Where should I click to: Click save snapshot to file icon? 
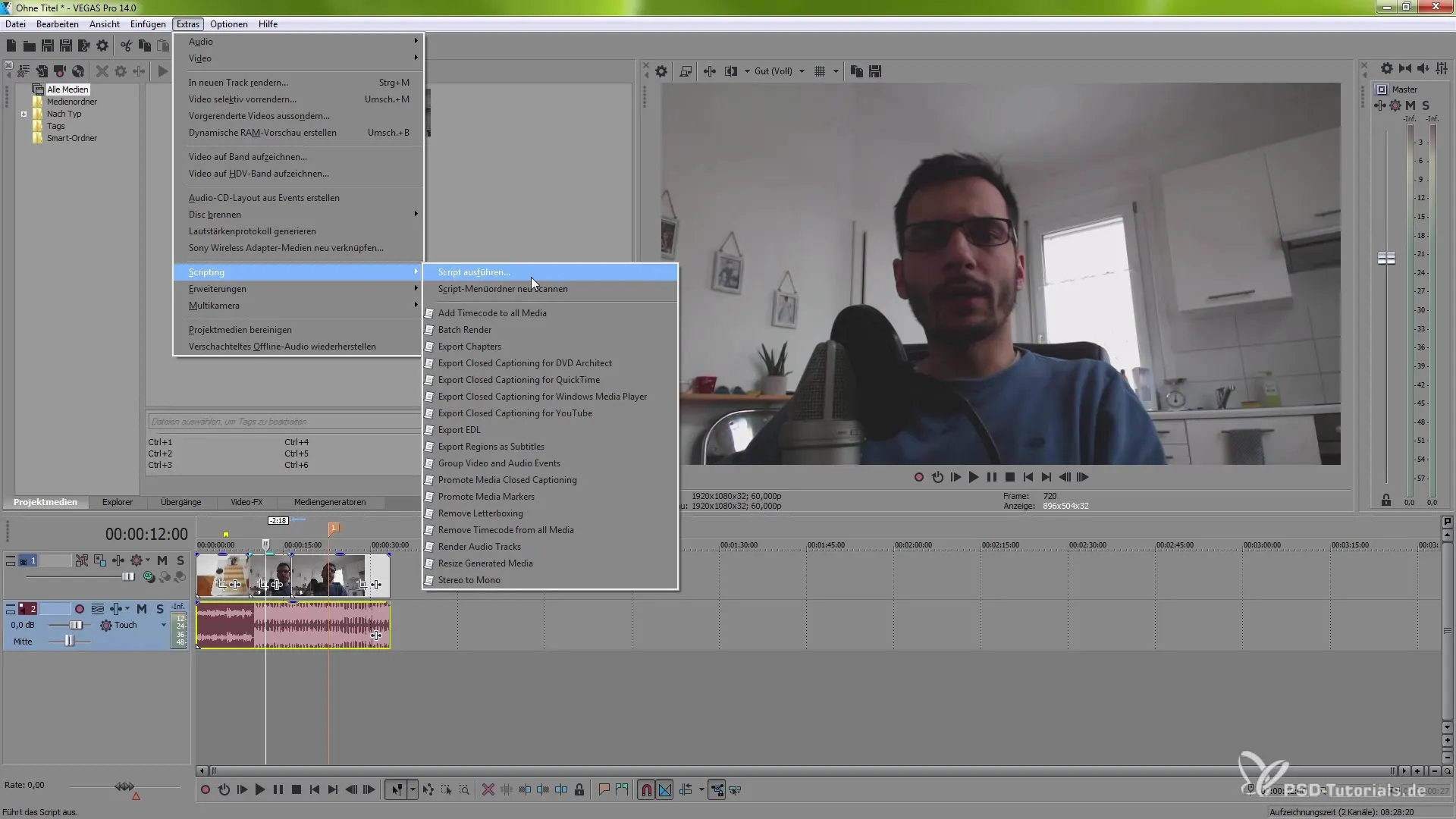click(x=875, y=71)
